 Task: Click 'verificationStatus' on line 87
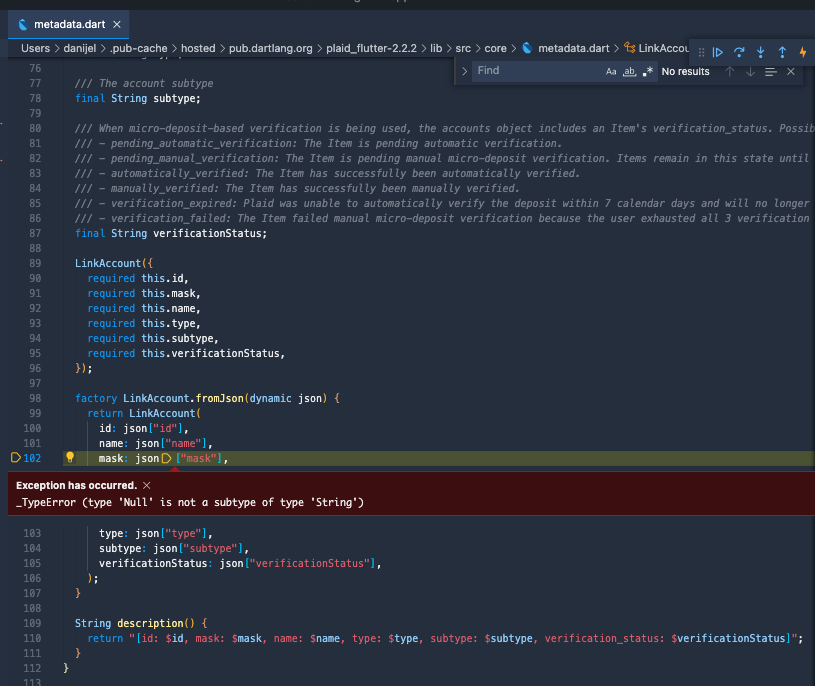click(207, 233)
